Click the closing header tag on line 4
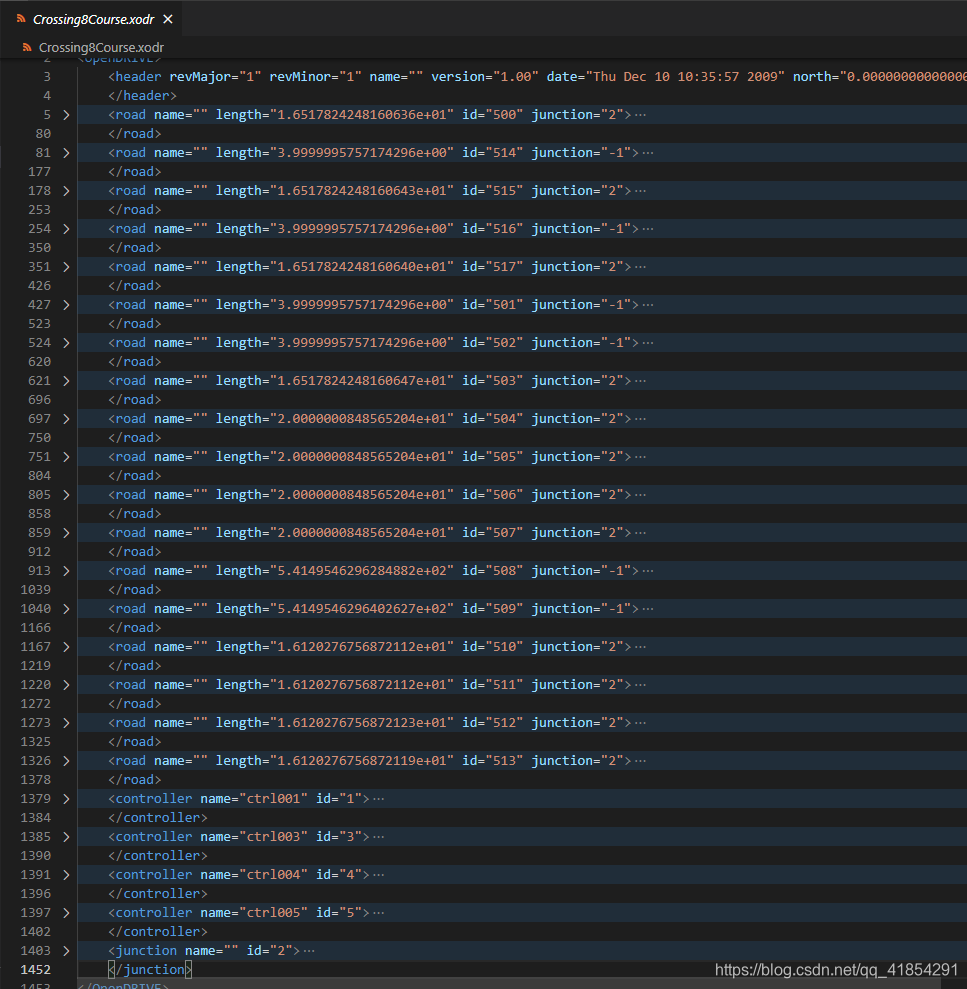Screen dimensions: 967x989 tap(143, 95)
